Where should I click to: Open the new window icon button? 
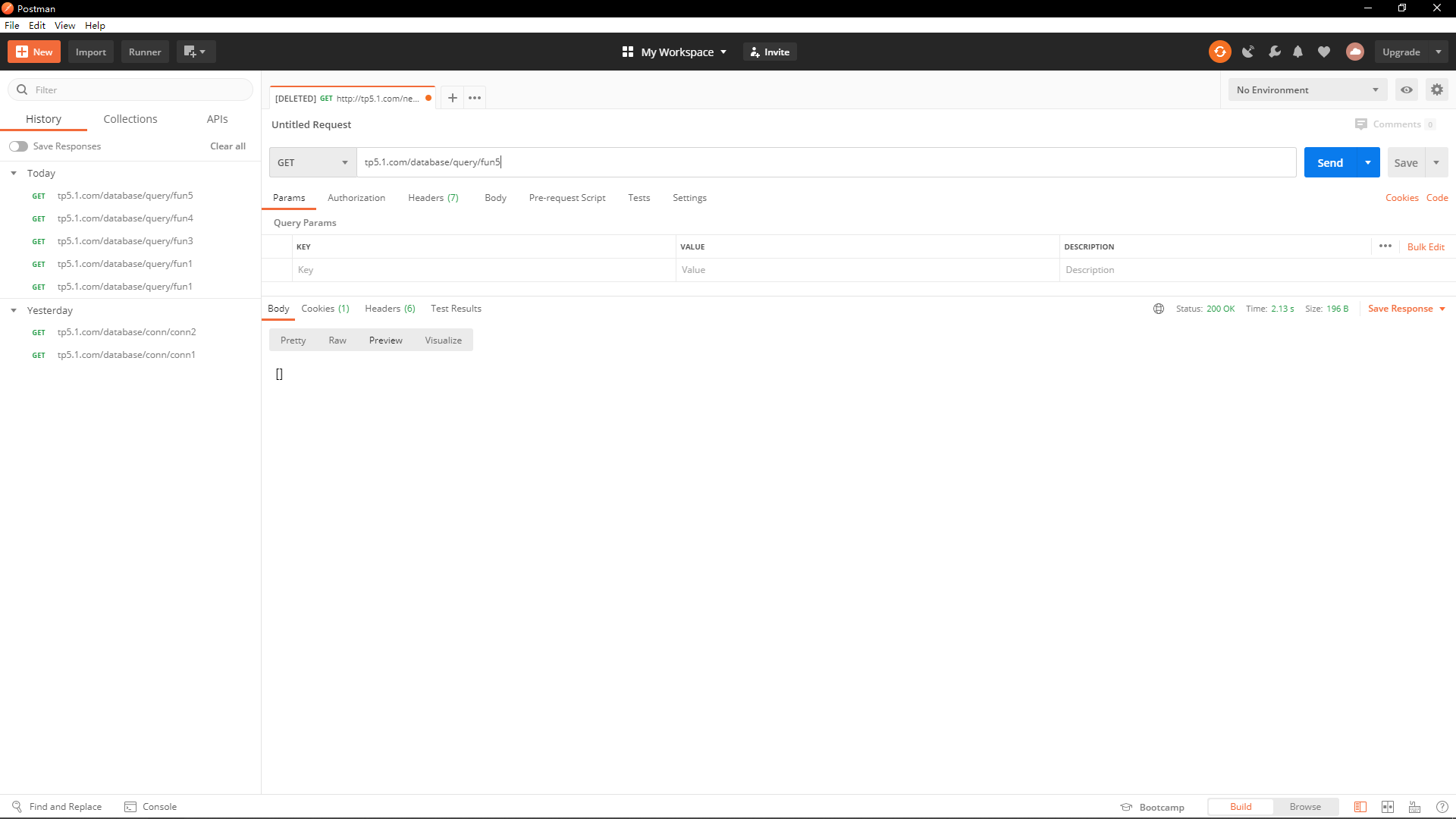click(196, 52)
